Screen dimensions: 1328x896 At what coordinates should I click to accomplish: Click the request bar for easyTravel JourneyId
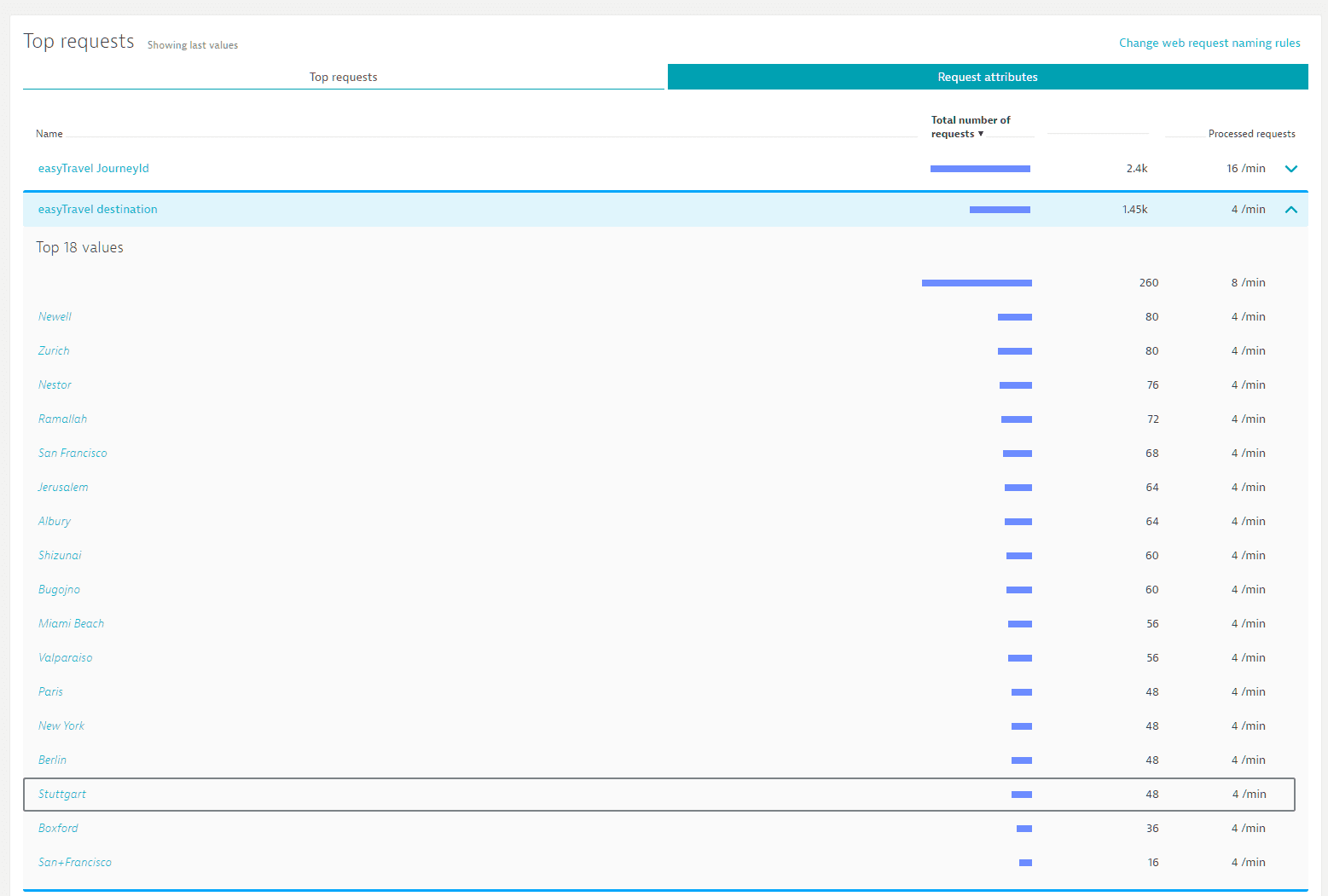click(x=980, y=169)
